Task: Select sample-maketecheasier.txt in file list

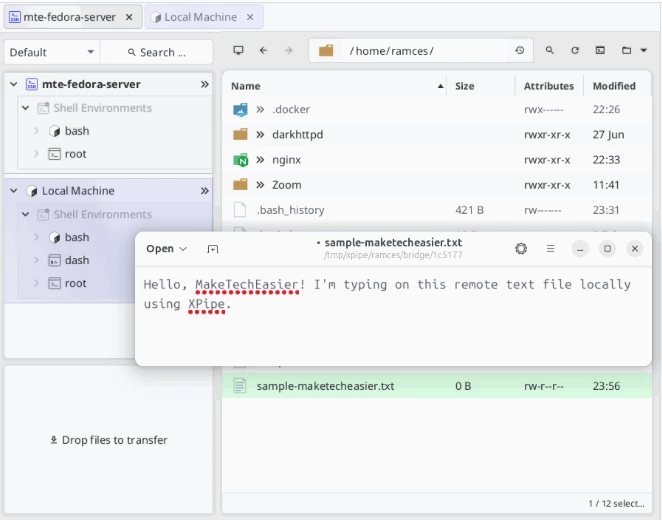Action: click(x=325, y=386)
